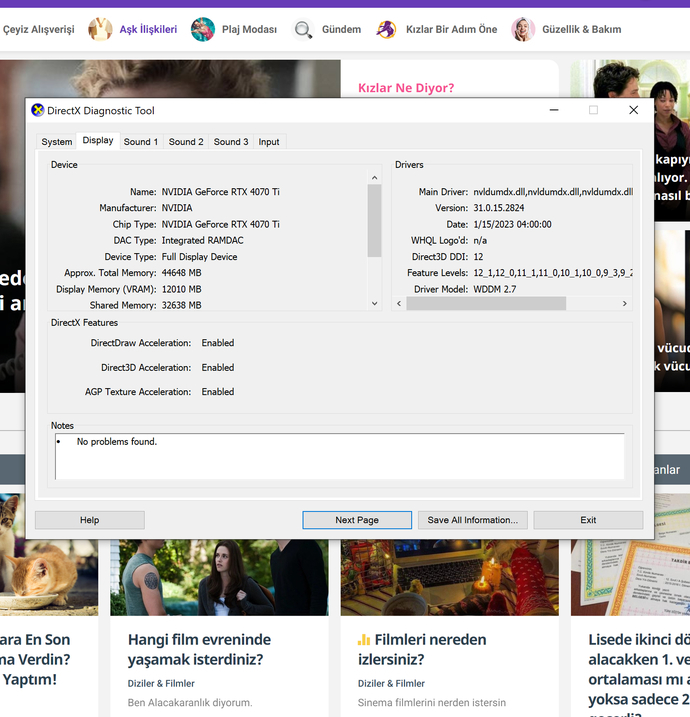Click Drivers panel scroll right arrow
This screenshot has width=690, height=717.
(x=625, y=304)
